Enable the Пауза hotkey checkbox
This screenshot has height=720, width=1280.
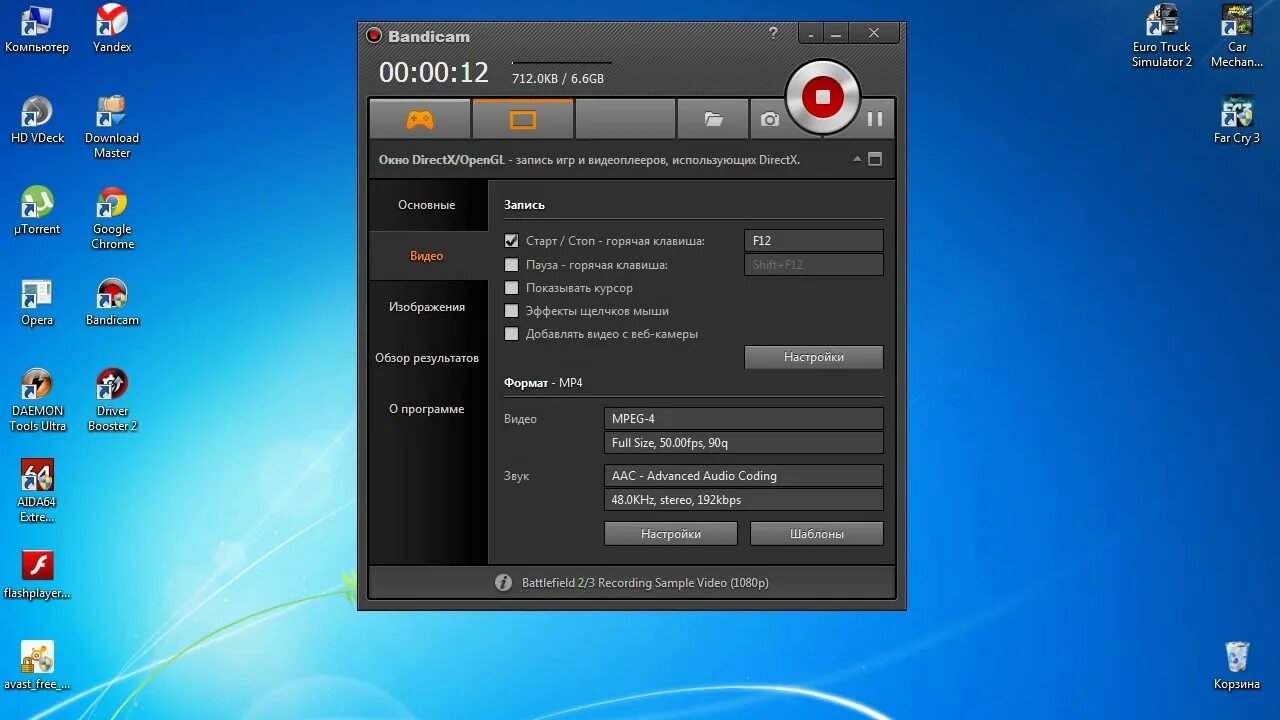click(512, 265)
